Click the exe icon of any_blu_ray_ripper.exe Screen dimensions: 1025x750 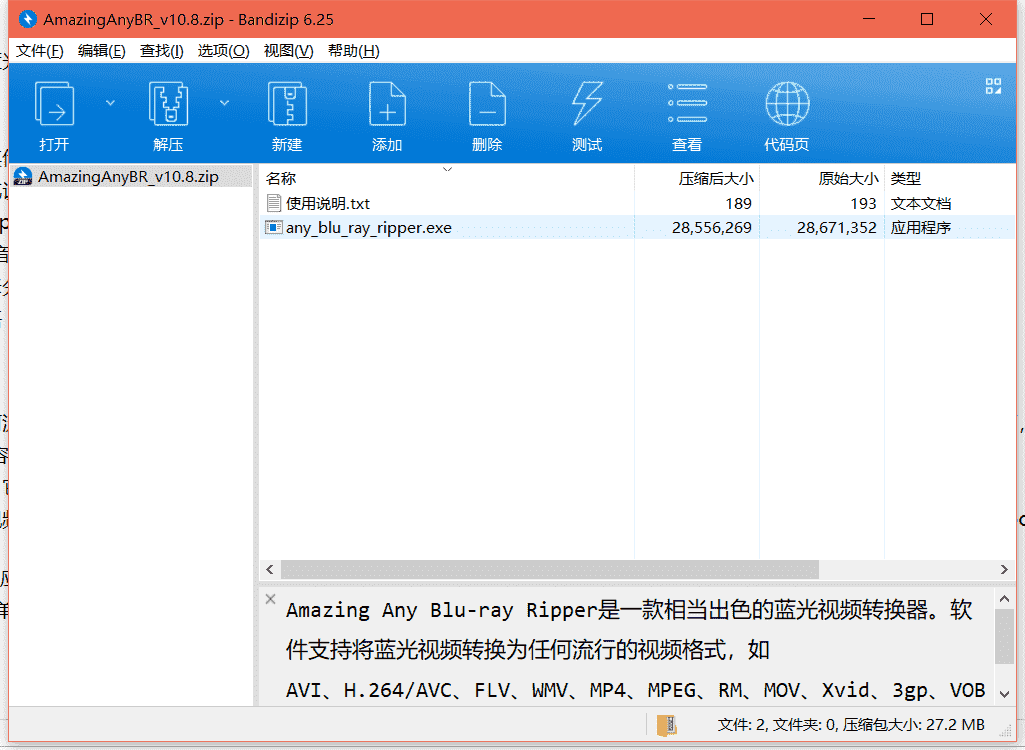[273, 228]
